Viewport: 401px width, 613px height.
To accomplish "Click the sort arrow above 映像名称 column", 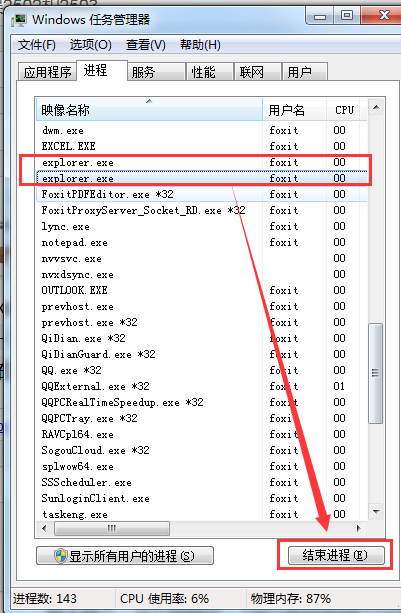I will (x=149, y=101).
